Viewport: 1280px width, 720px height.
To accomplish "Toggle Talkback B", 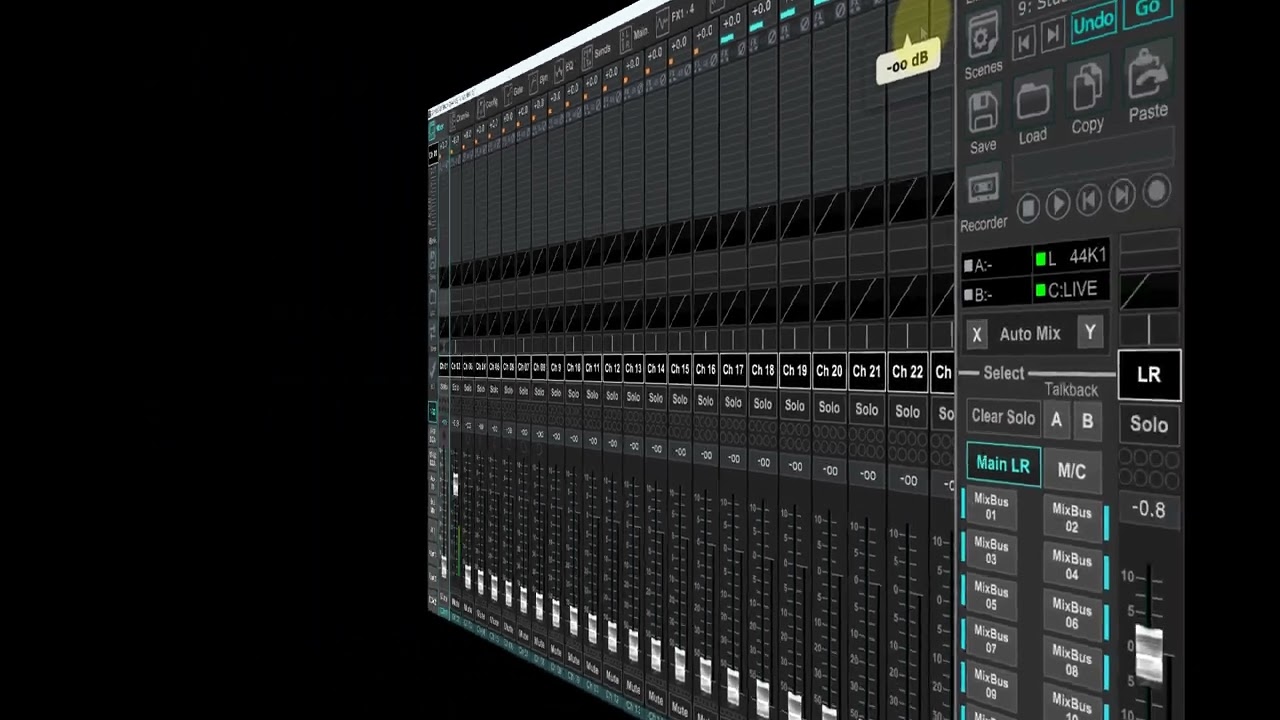I will pos(1087,422).
